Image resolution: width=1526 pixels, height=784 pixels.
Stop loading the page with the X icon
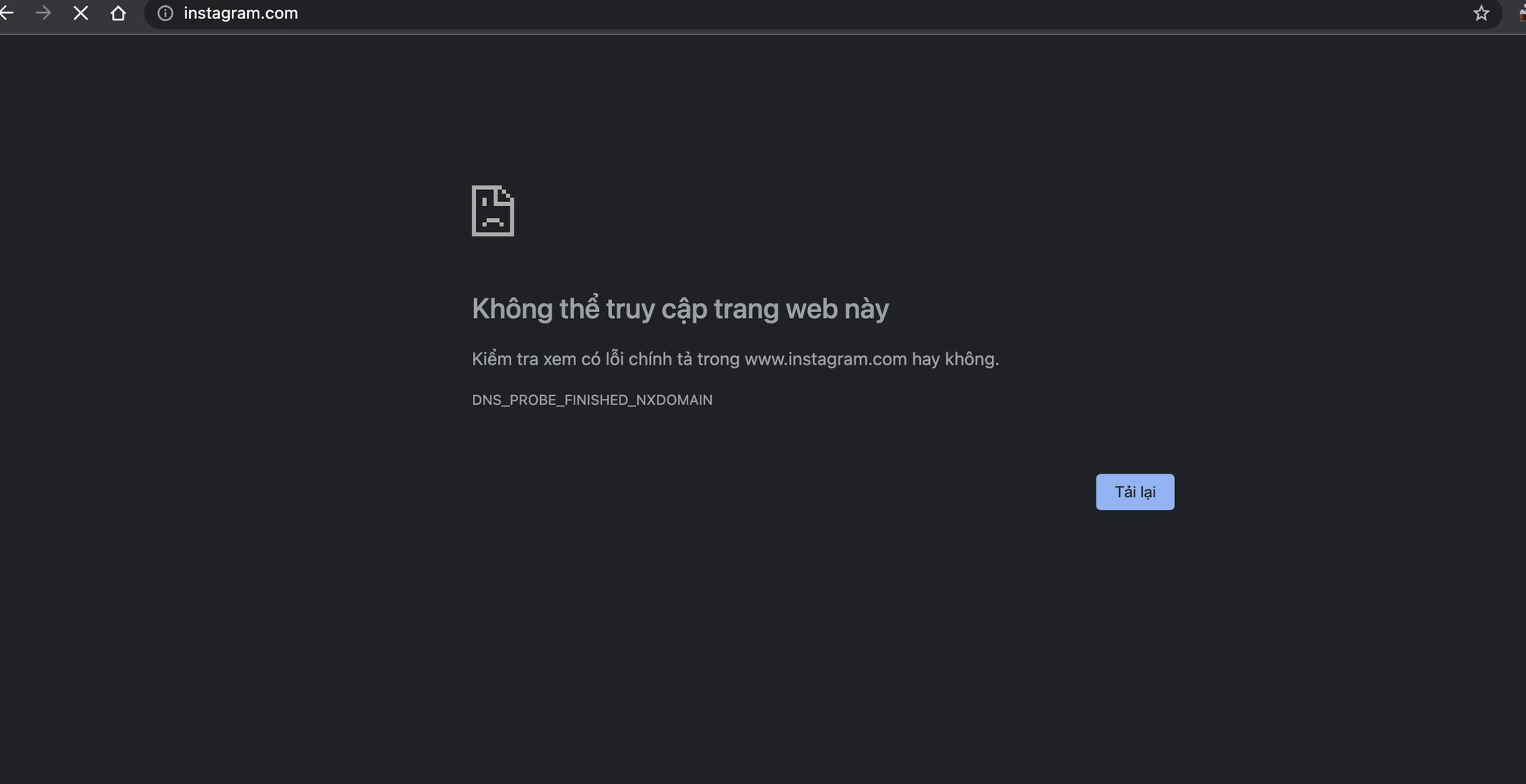pos(81,13)
